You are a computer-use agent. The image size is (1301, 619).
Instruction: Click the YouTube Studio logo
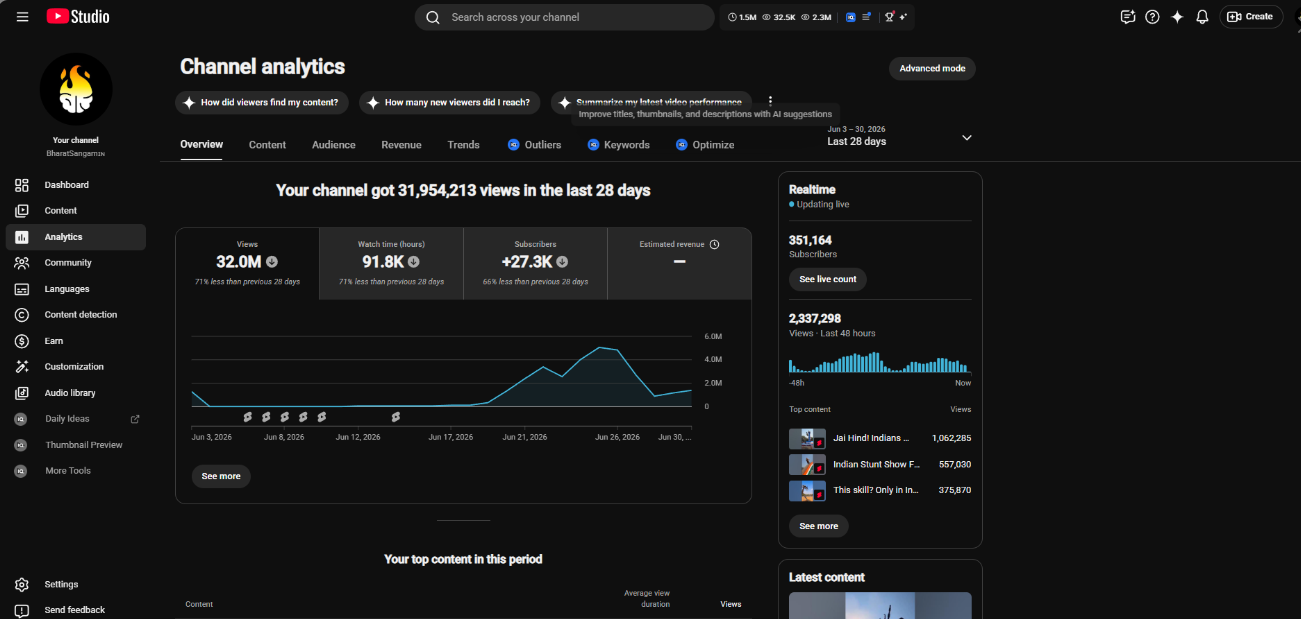(x=78, y=17)
